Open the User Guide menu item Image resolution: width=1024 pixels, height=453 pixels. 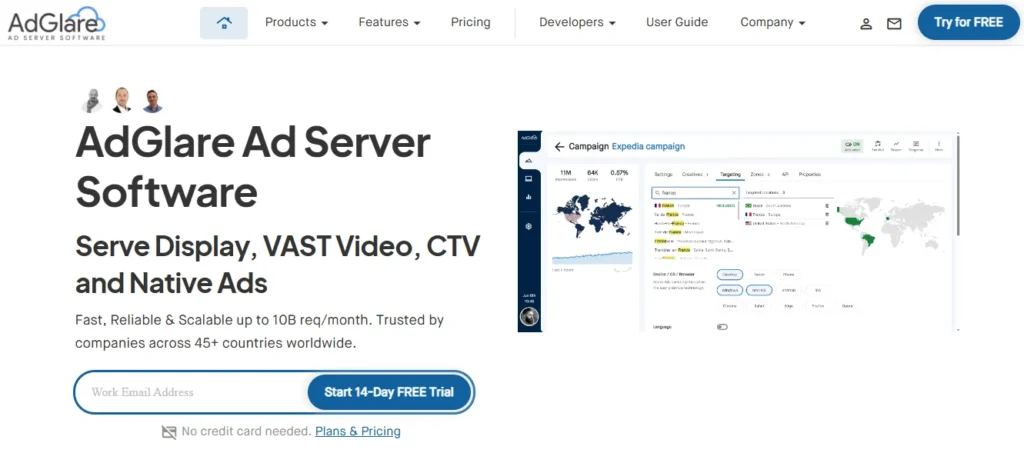coord(677,22)
